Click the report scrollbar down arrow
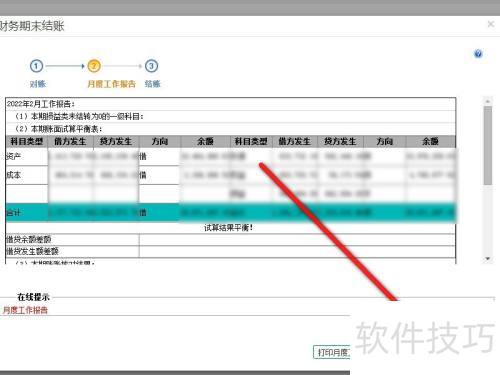The width and height of the screenshot is (500, 375). pyautogui.click(x=488, y=259)
